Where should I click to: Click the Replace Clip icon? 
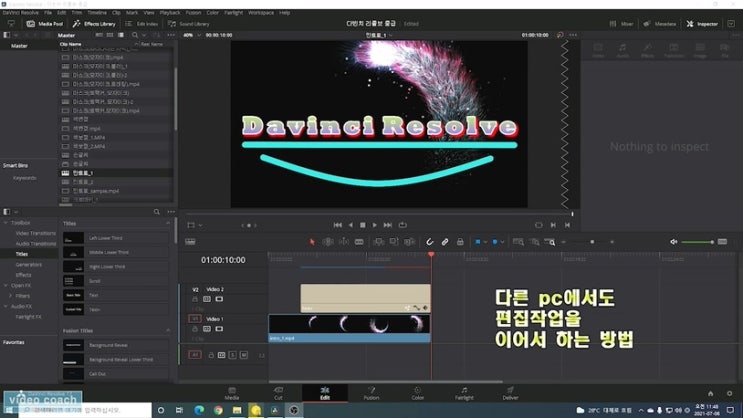point(409,242)
